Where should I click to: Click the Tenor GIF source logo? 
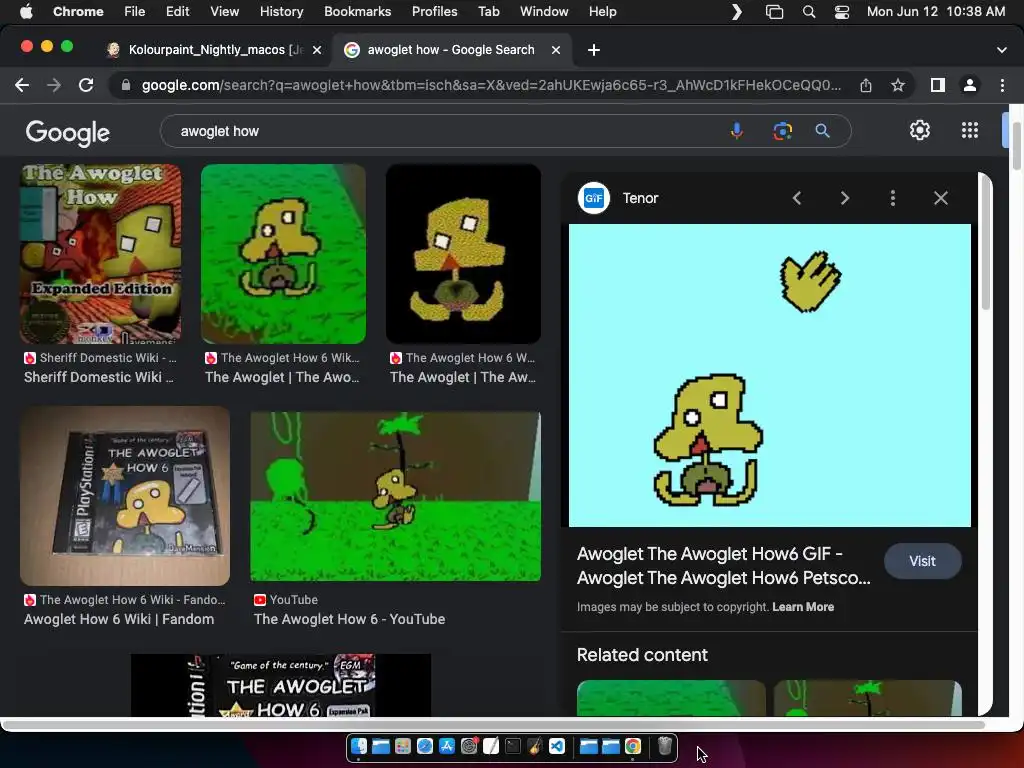pos(594,198)
